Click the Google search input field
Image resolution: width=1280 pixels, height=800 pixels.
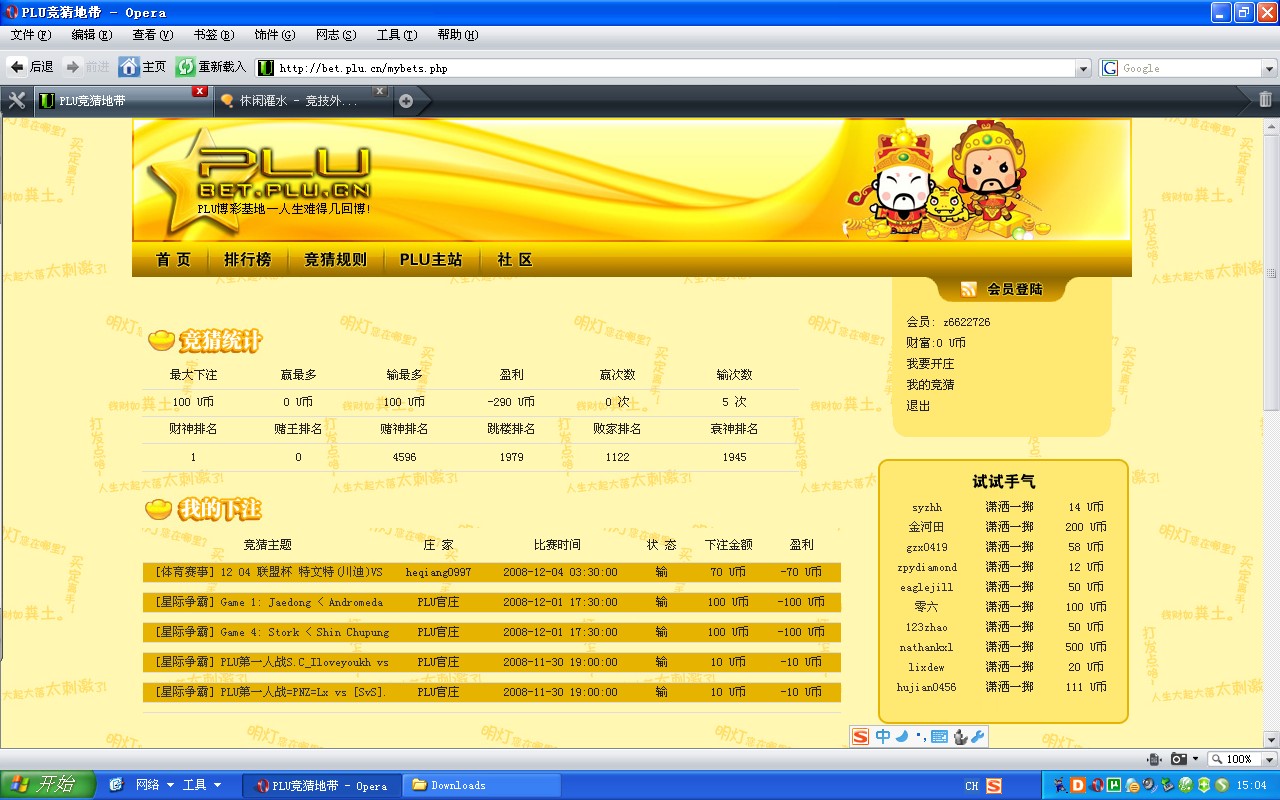[x=1189, y=68]
